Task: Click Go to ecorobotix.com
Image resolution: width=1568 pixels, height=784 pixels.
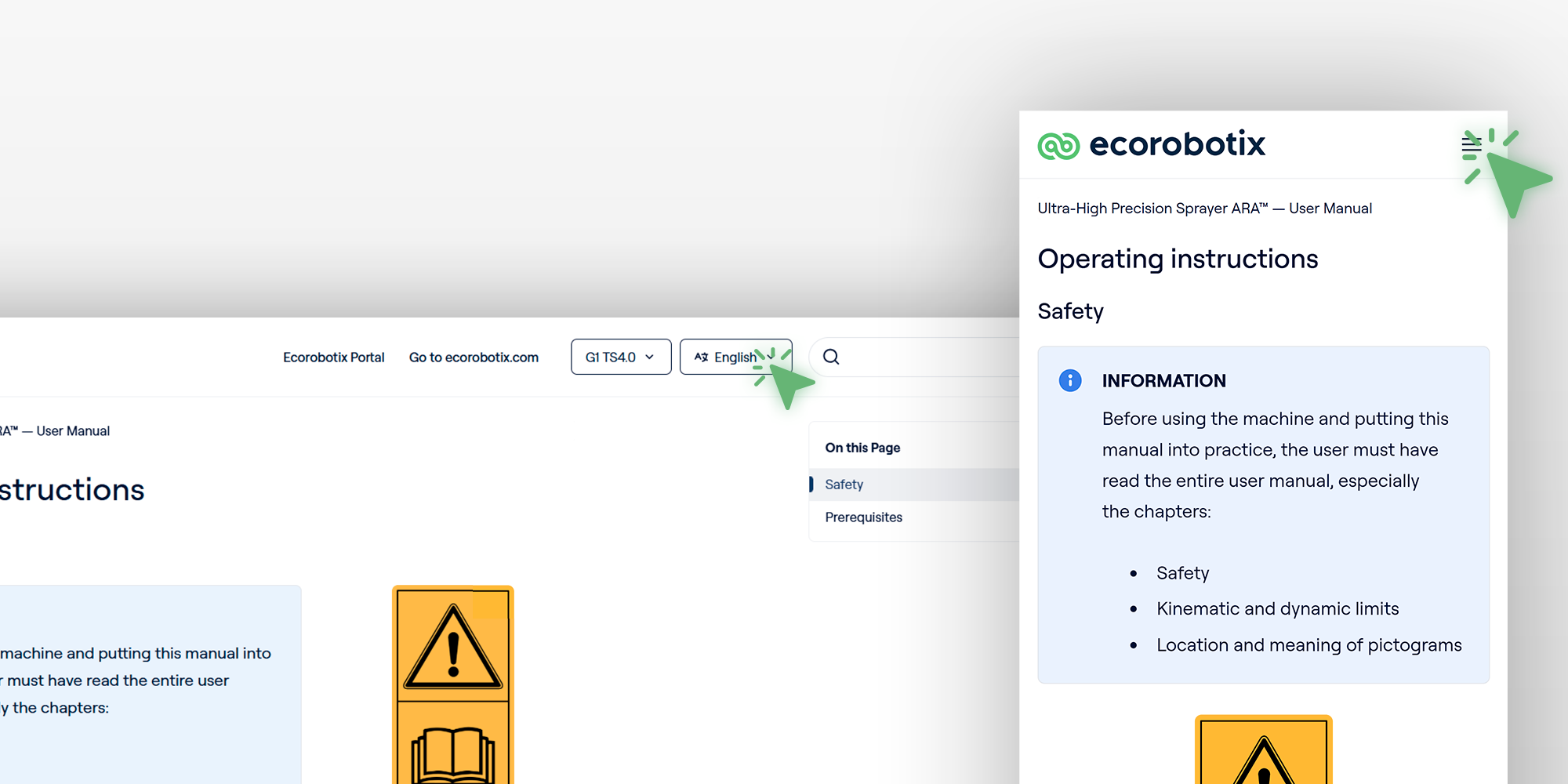Action: (474, 357)
